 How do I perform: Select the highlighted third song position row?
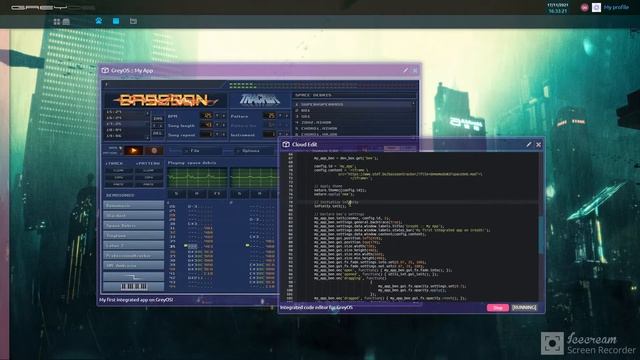(126, 124)
